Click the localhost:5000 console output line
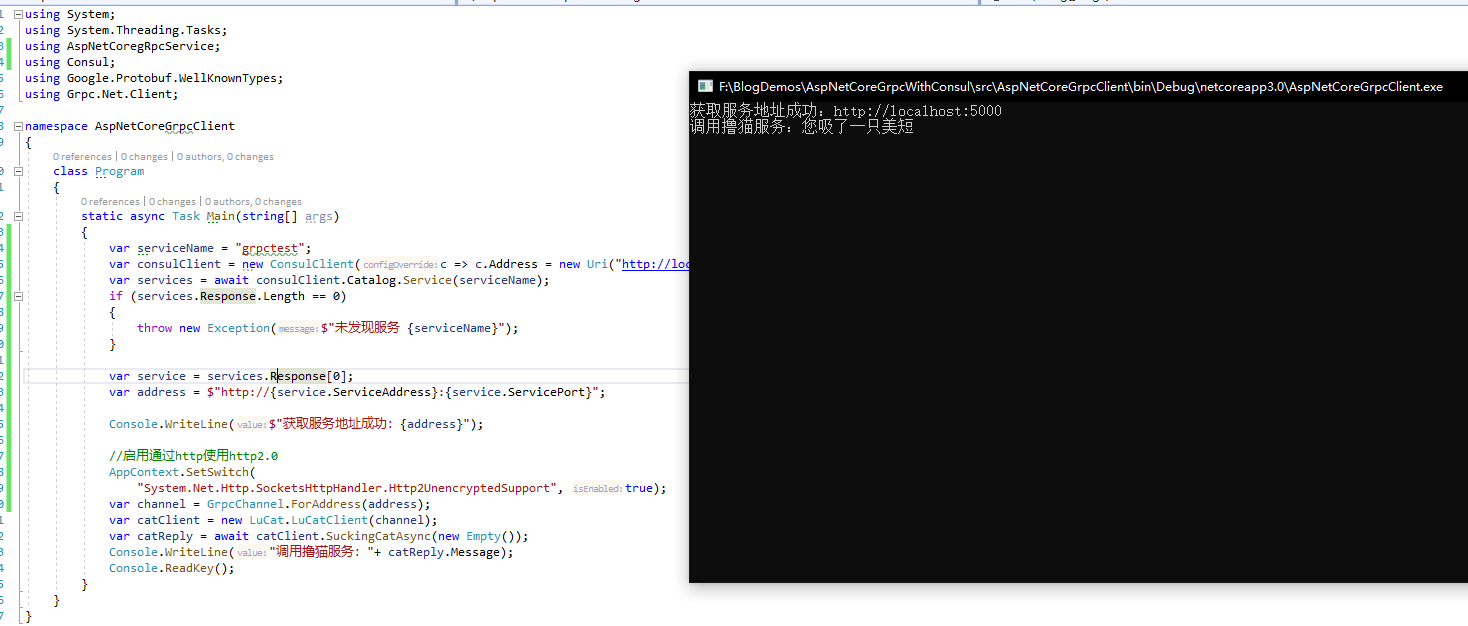The image size is (1468, 626). 845,111
